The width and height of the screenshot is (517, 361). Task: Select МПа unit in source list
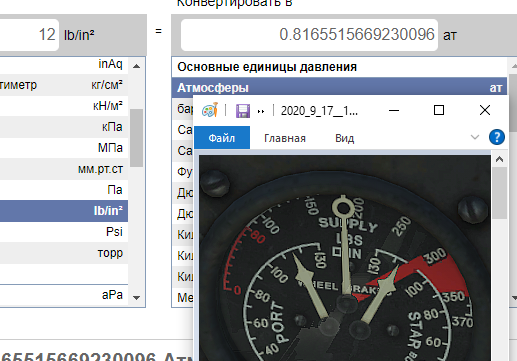[x=64, y=148]
